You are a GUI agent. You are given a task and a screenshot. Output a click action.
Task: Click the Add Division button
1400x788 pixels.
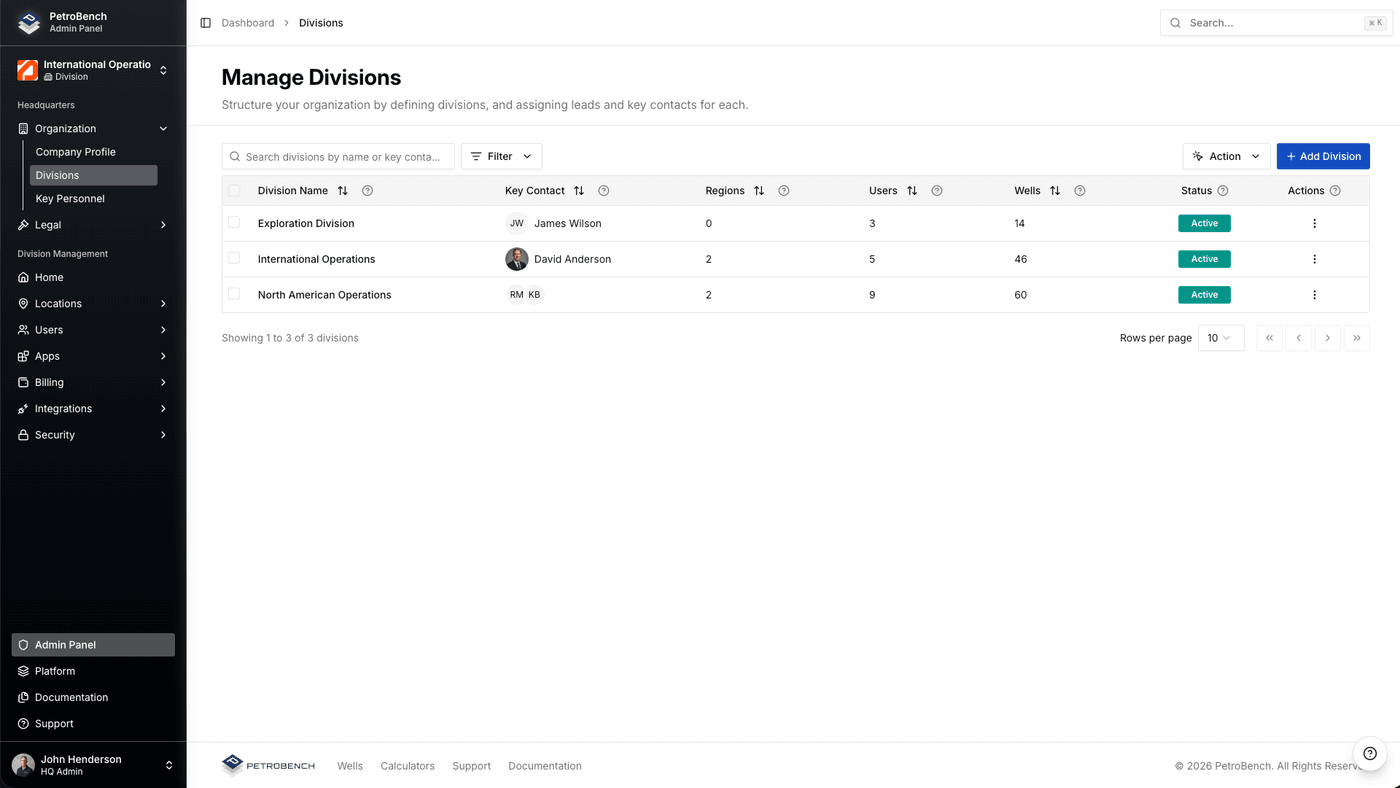[x=1323, y=156]
